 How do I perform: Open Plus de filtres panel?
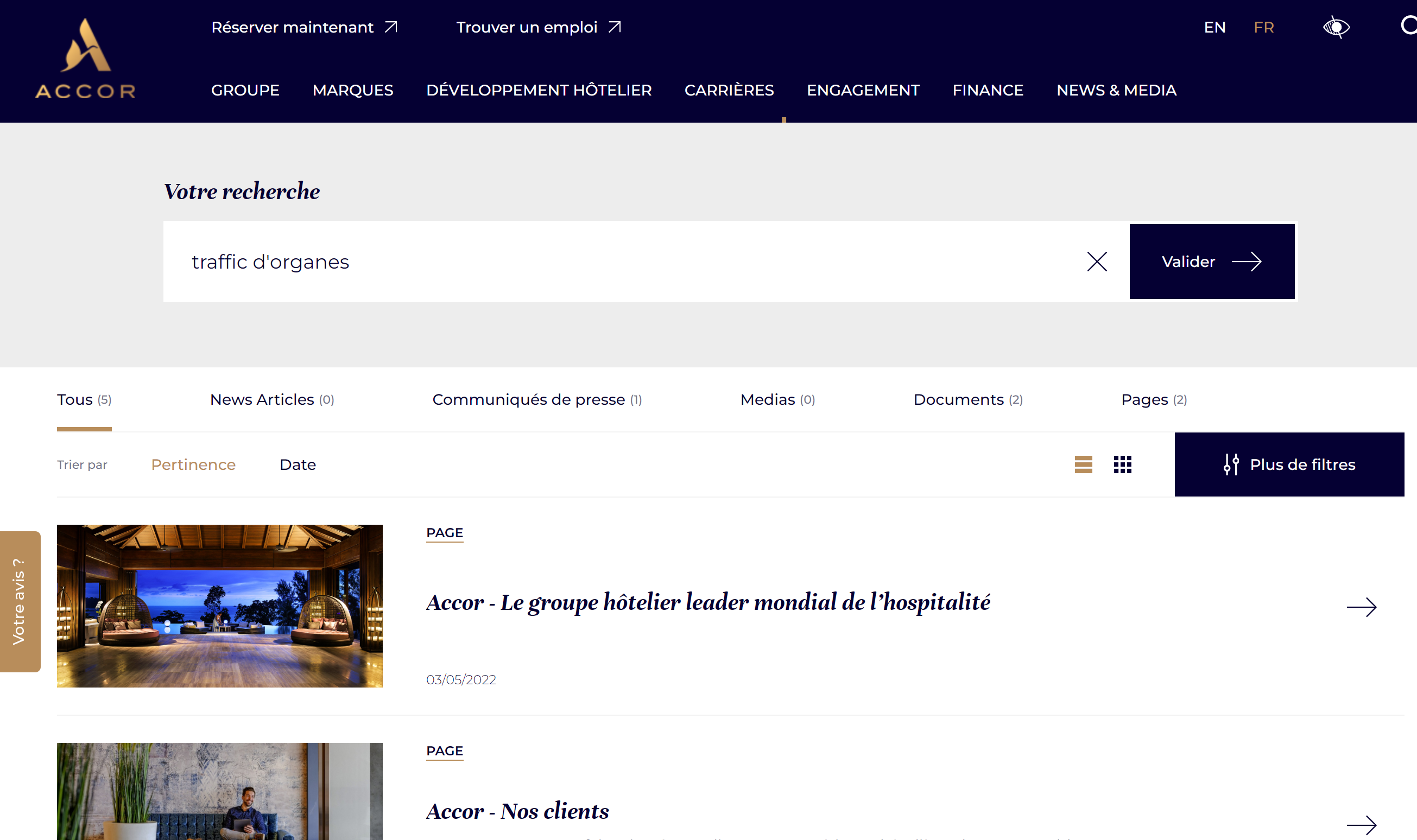(1289, 464)
